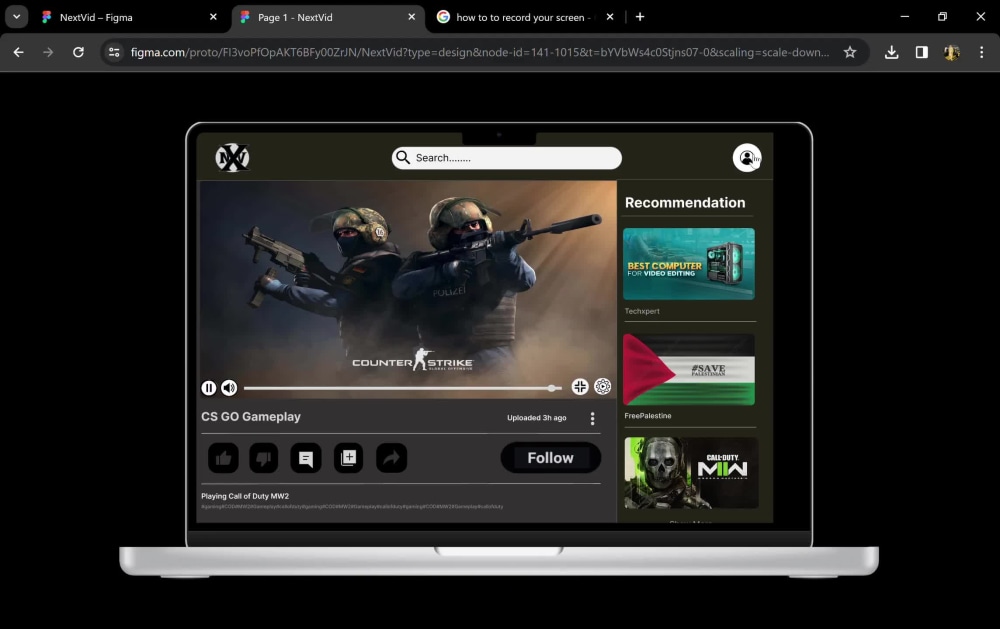Switch to the Page 1 - NextVid tab
Image resolution: width=1000 pixels, height=629 pixels.
[320, 17]
